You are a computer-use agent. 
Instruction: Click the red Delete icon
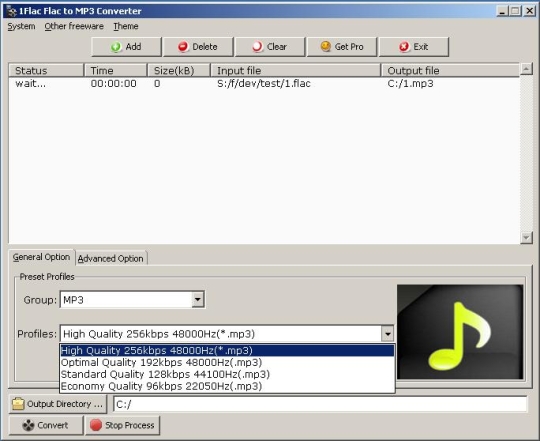[183, 47]
